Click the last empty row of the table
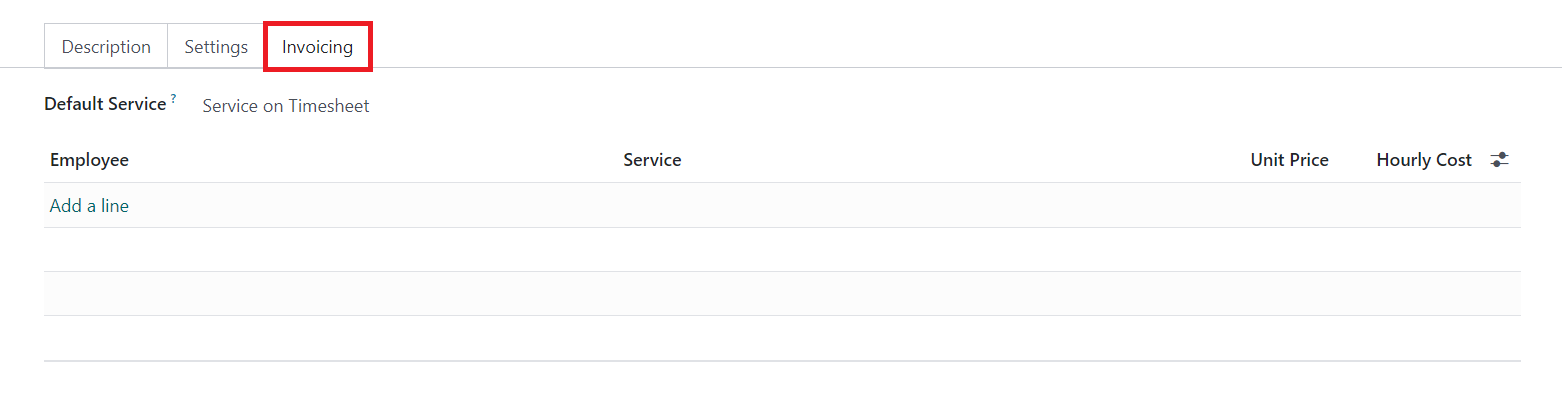Image resolution: width=1562 pixels, height=404 pixels. click(x=780, y=338)
